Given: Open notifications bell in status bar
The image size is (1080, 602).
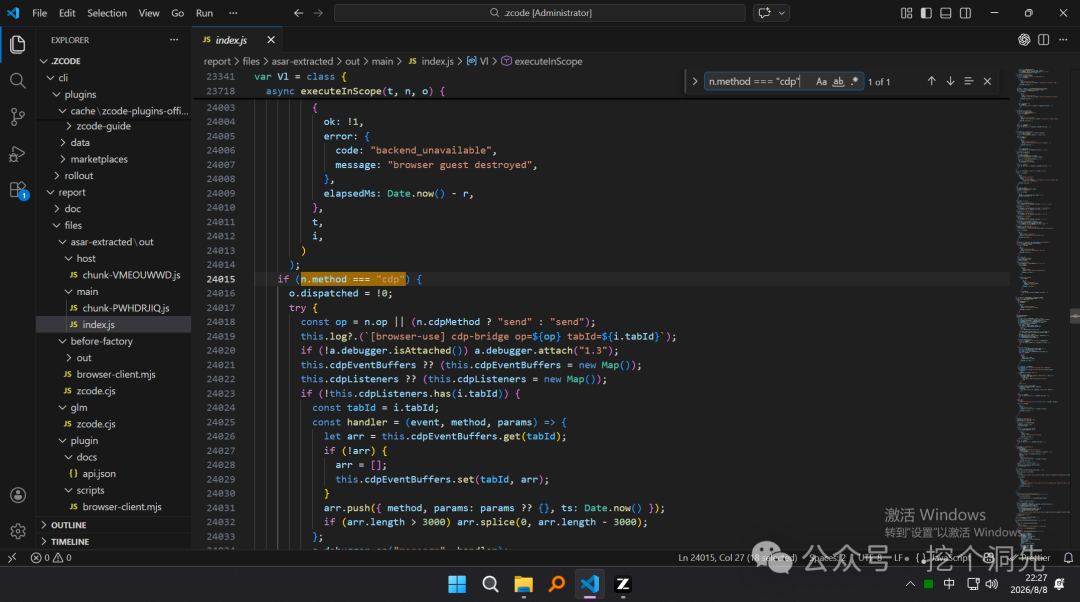Looking at the screenshot, I should pos(1068,558).
